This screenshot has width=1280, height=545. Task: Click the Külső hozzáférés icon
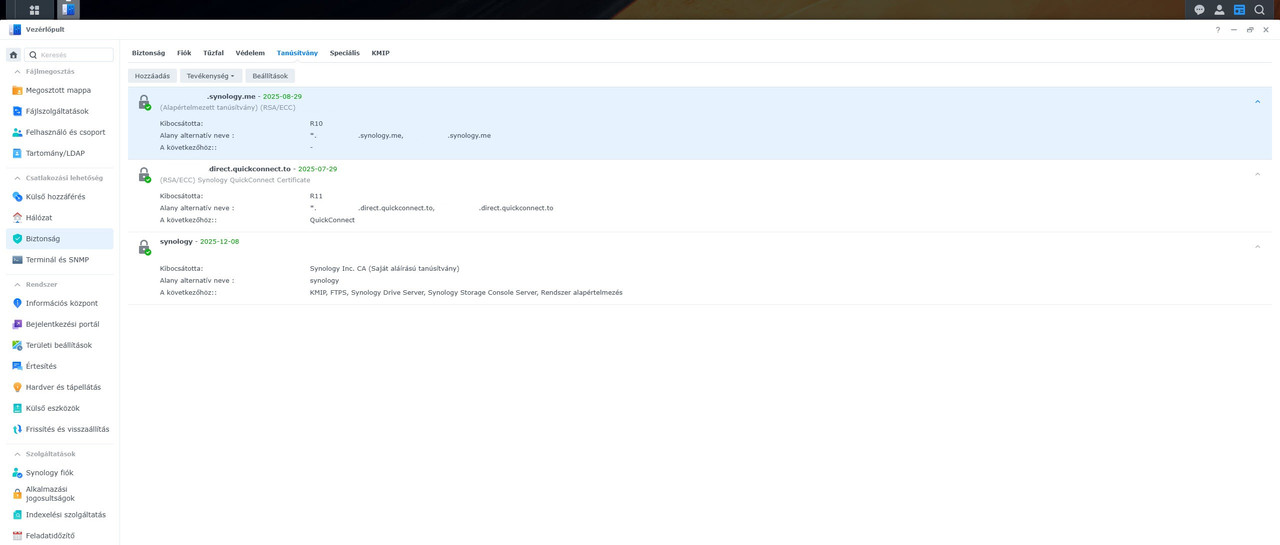(17, 197)
